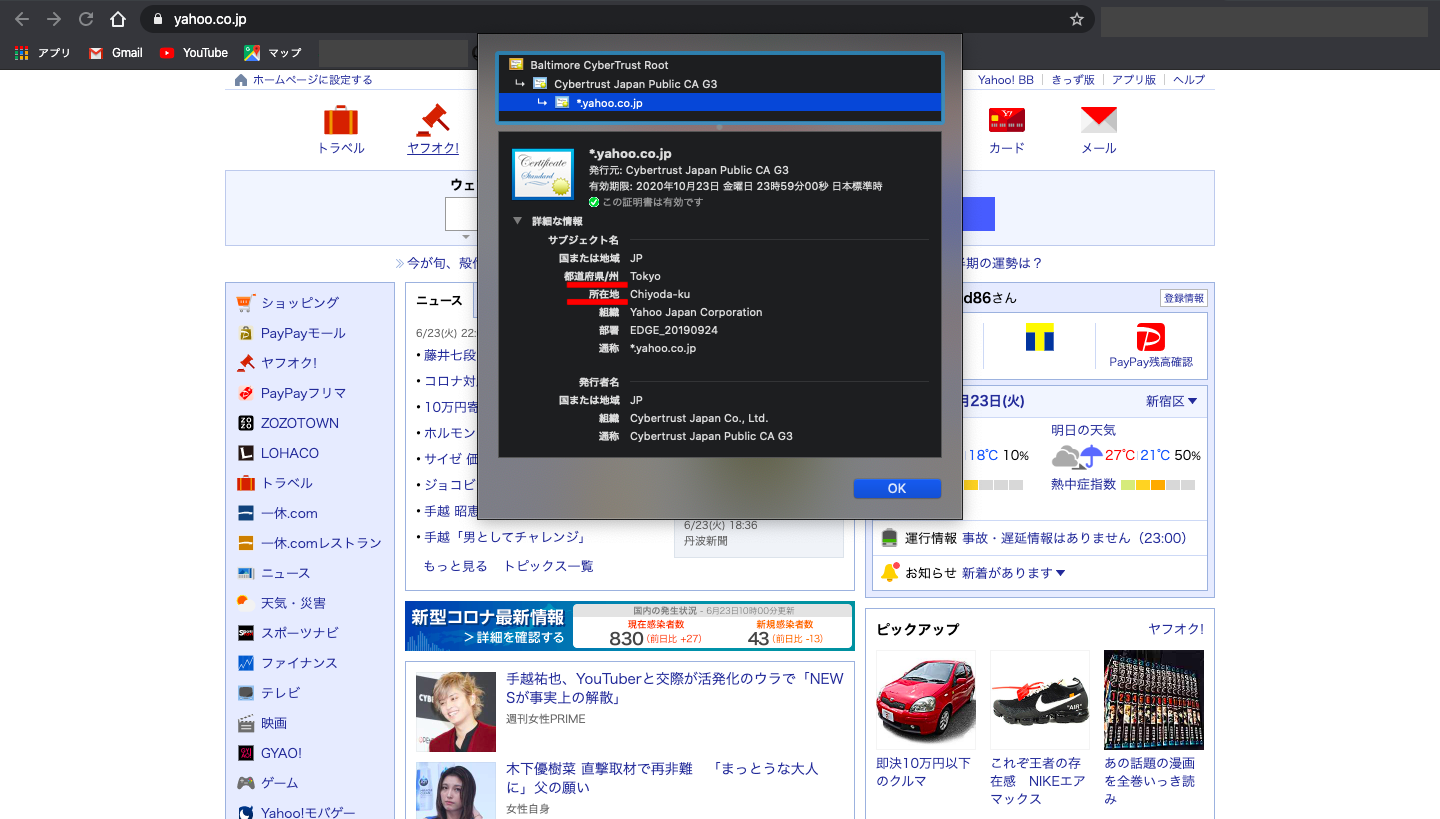This screenshot has width=1440, height=819.
Task: Click the ヤフオク! link in ピックアップ header
Action: tap(1176, 629)
